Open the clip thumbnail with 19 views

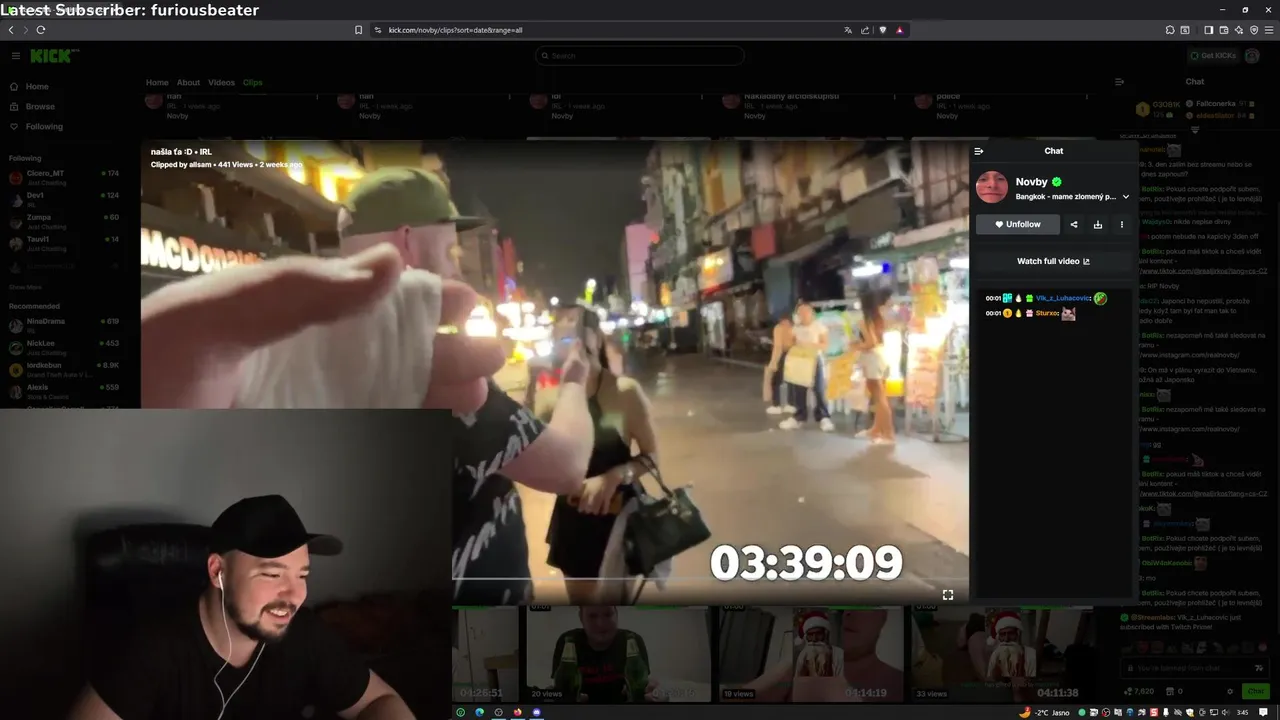pyautogui.click(x=810, y=654)
